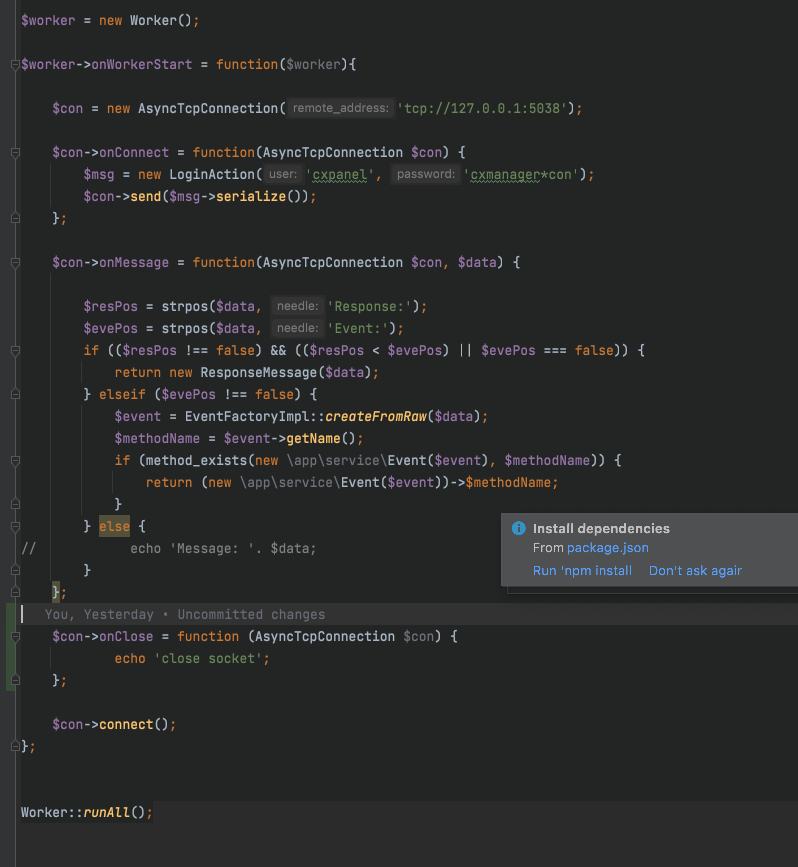
Task: Click the elseif keyword
Action: (x=122, y=395)
